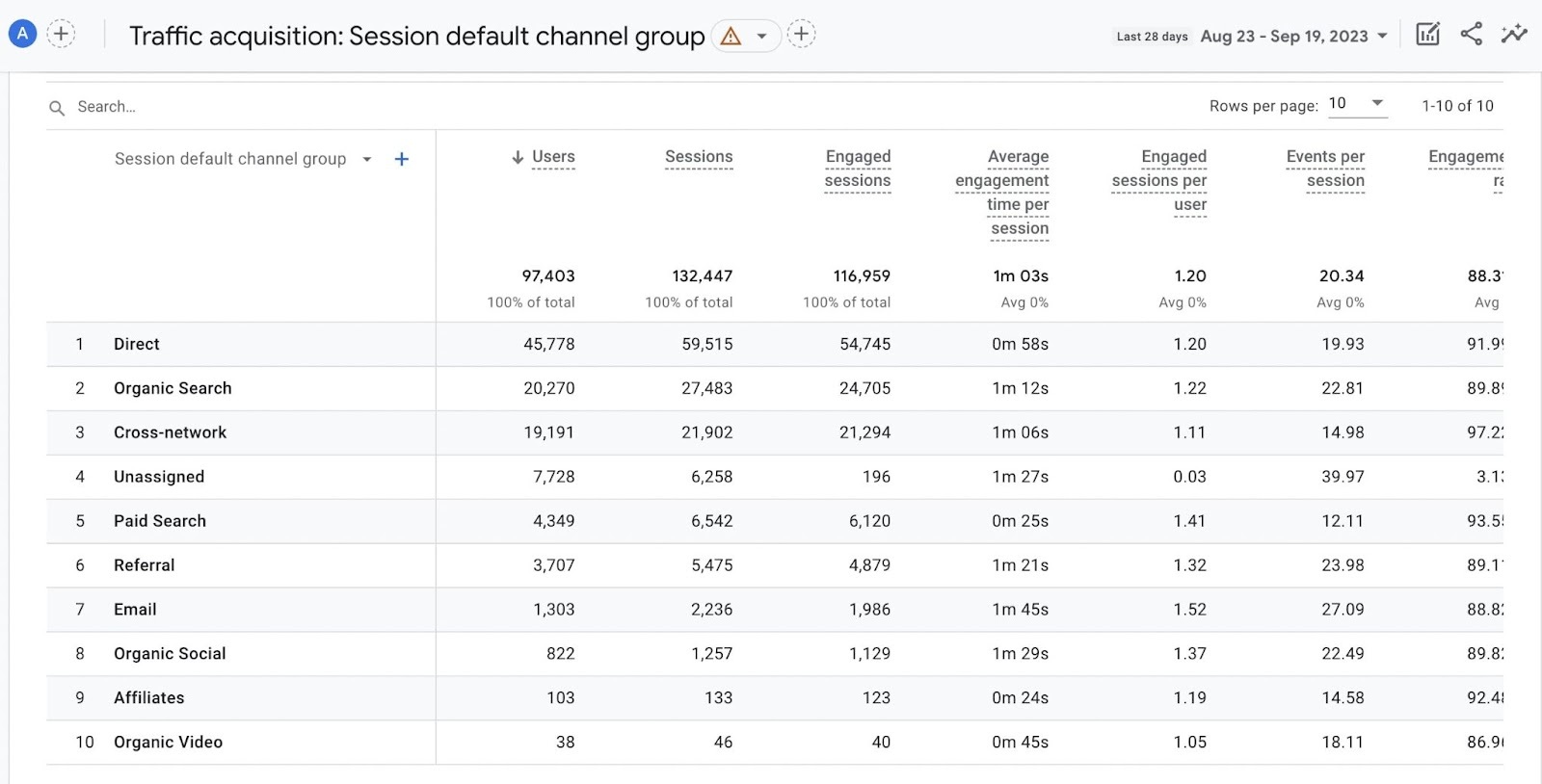The width and height of the screenshot is (1542, 784).
Task: Open the Session default channel group dimension dropdown
Action: tap(366, 160)
